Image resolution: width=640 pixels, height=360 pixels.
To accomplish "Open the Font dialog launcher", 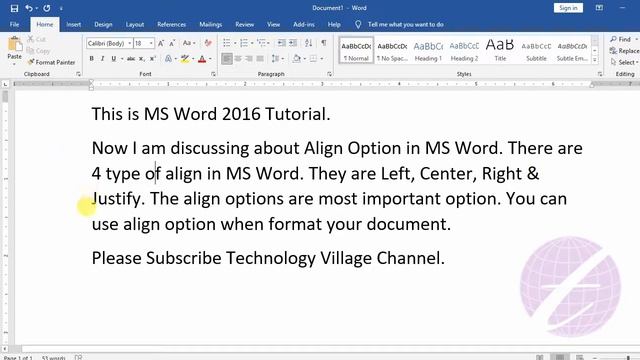I will [x=213, y=74].
